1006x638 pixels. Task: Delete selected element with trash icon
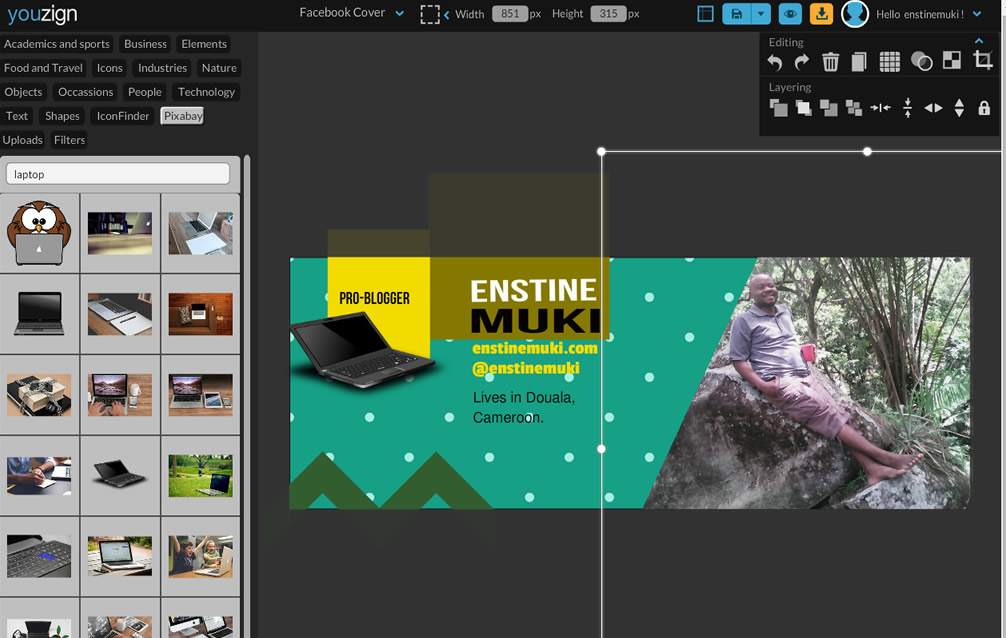pyautogui.click(x=830, y=62)
